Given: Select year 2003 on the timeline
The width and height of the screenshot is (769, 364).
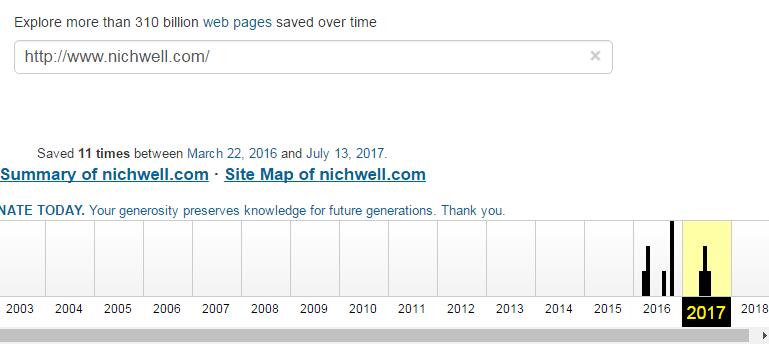Looking at the screenshot, I should [20, 309].
